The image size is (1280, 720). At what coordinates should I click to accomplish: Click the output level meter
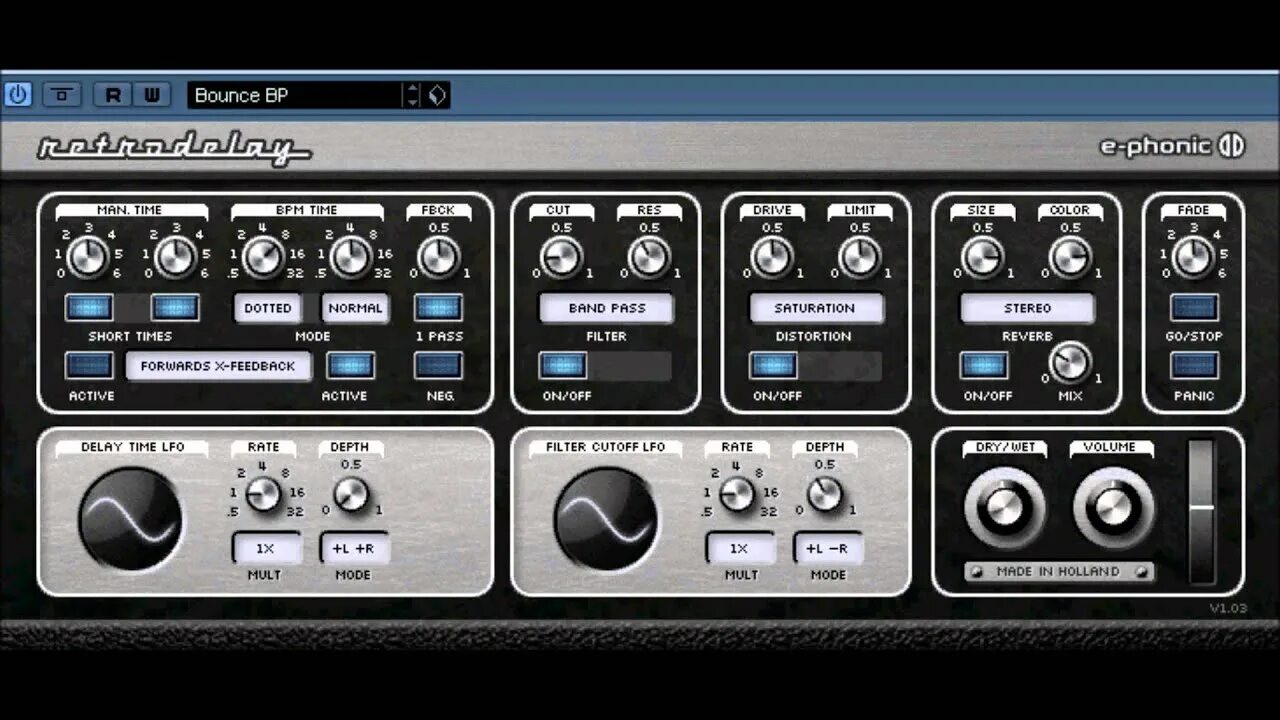point(1201,510)
